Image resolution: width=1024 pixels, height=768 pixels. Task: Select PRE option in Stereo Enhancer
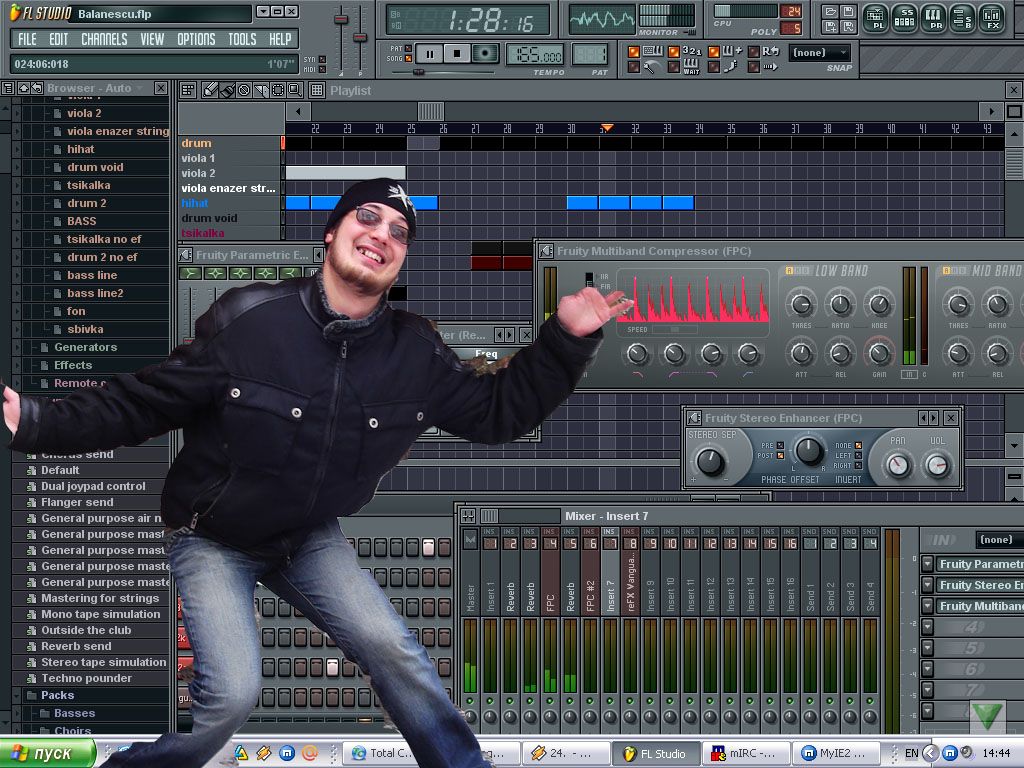(780, 445)
